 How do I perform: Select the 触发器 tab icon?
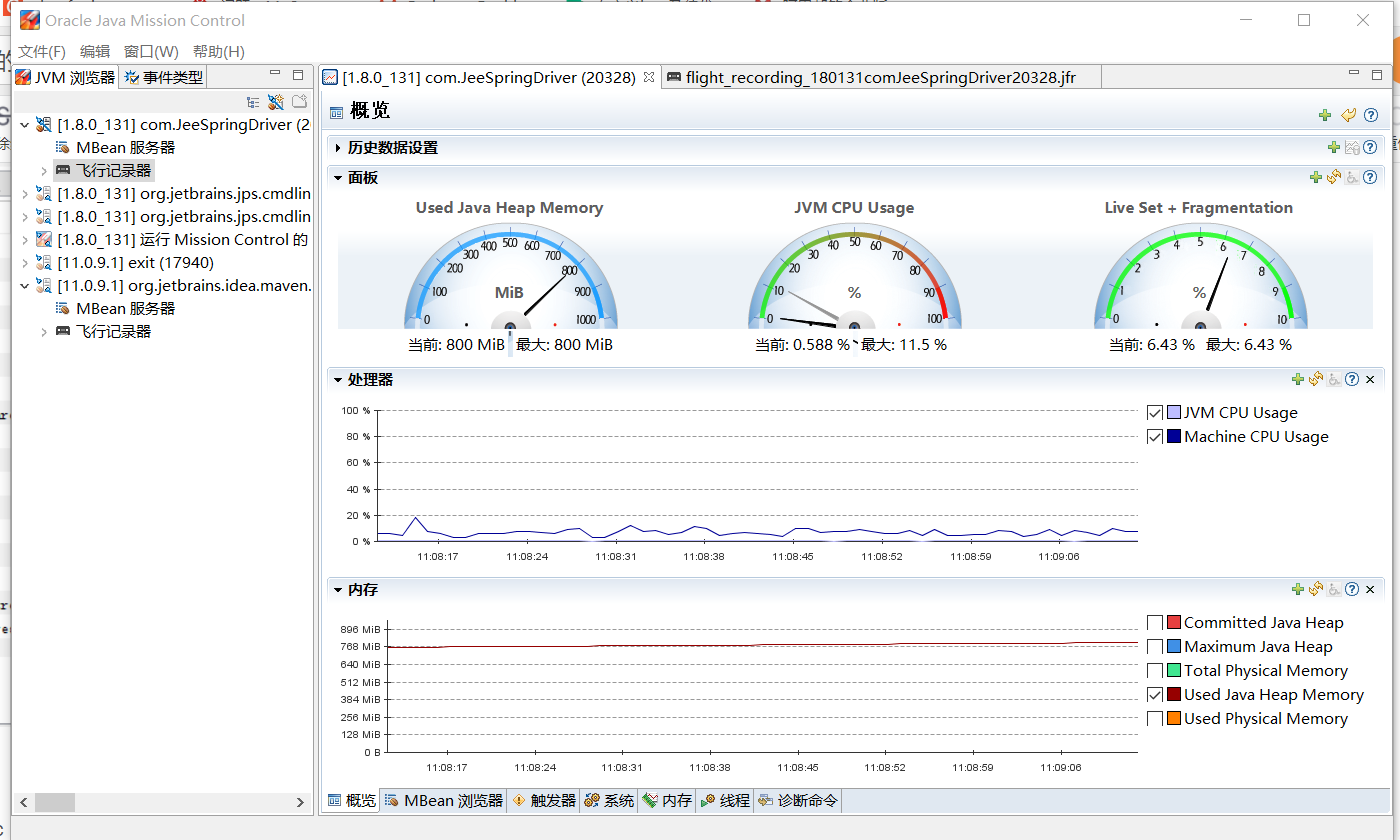[520, 800]
